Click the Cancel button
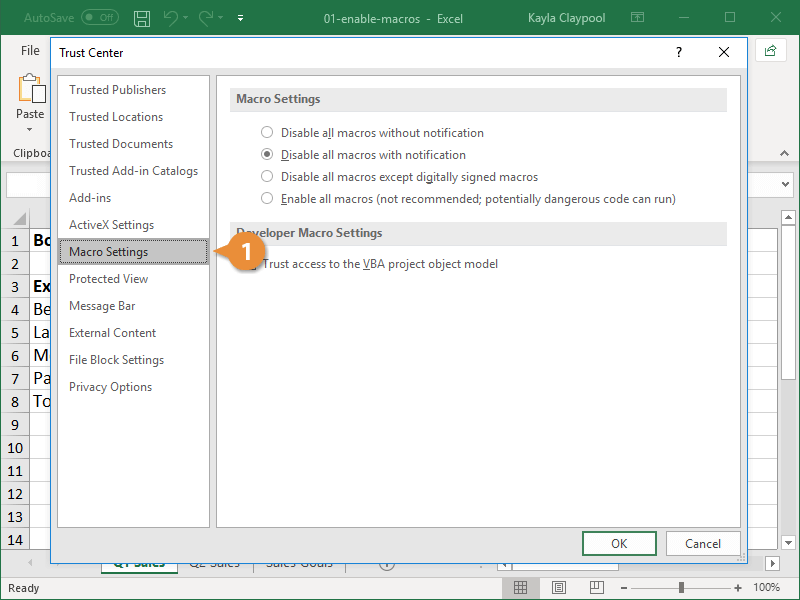 pyautogui.click(x=703, y=543)
